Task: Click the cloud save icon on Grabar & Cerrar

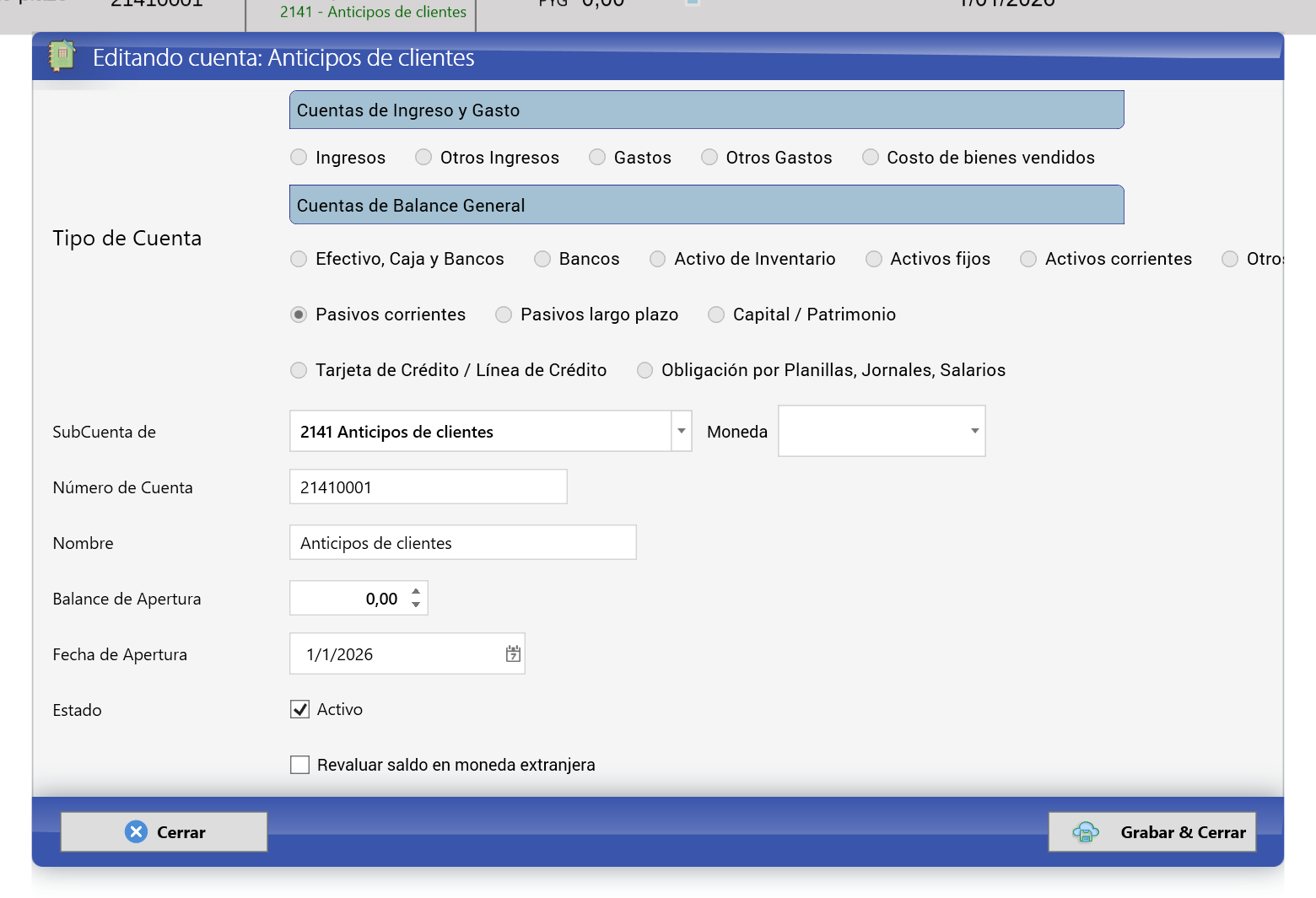Action: [x=1086, y=832]
